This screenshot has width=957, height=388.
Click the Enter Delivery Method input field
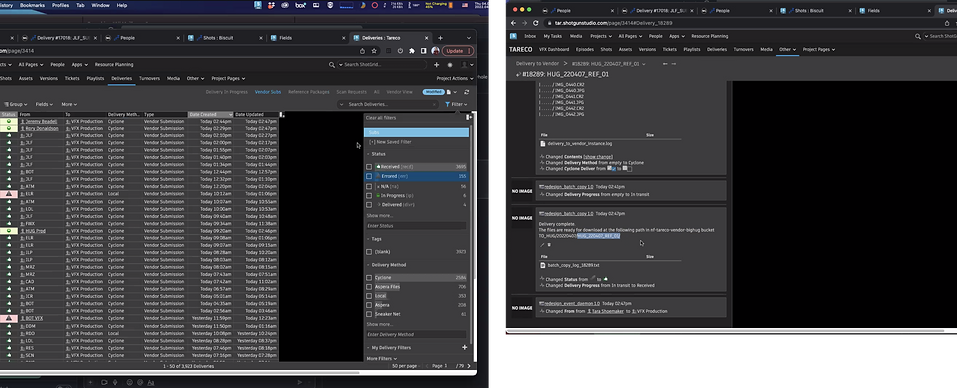point(416,334)
